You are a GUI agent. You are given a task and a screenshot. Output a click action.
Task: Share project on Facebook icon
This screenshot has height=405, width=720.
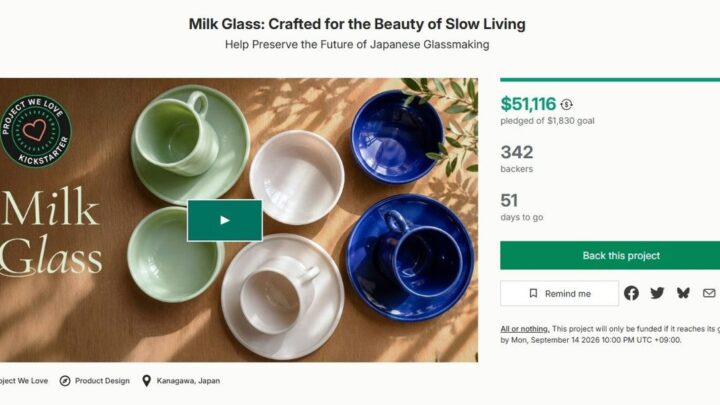click(x=631, y=293)
